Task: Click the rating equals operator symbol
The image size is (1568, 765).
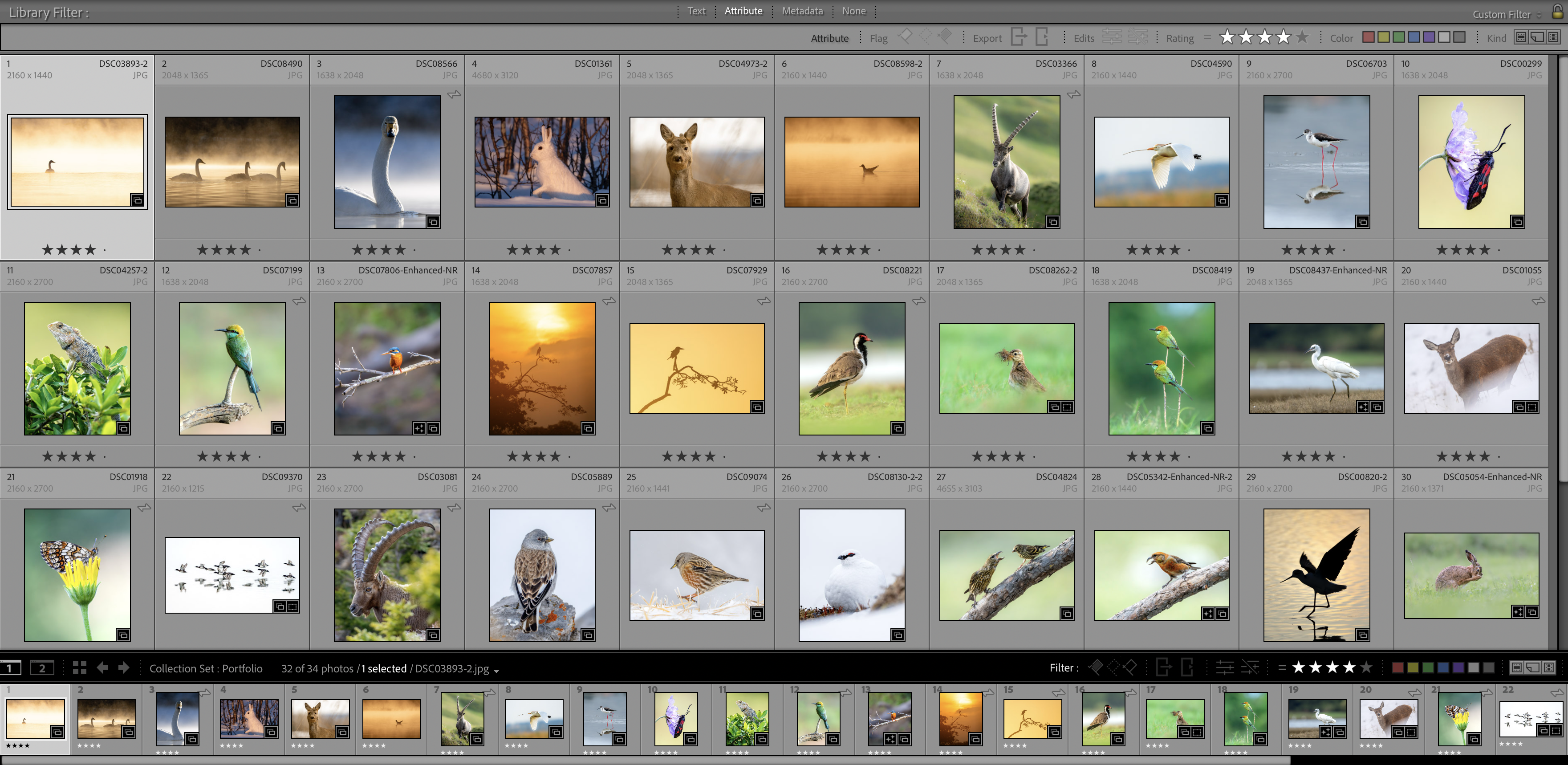Action: point(1207,38)
